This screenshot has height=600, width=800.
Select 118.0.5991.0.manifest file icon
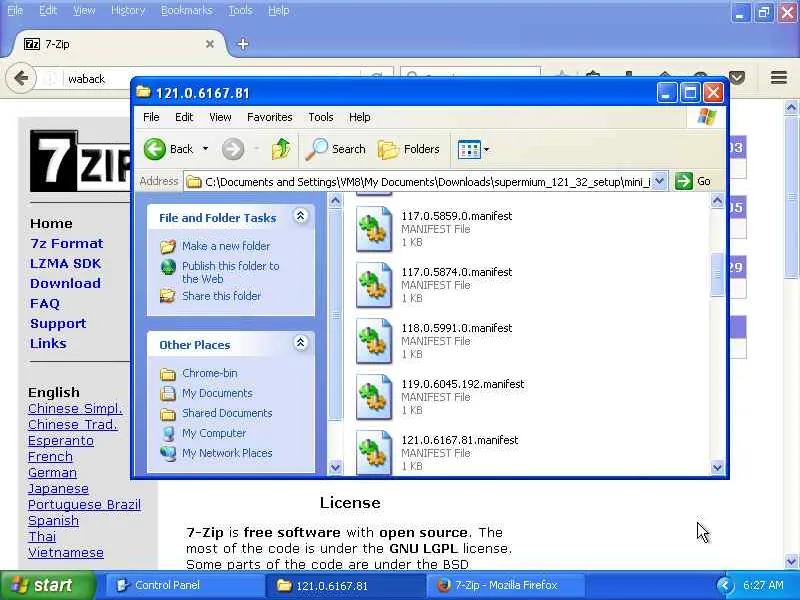coord(374,341)
